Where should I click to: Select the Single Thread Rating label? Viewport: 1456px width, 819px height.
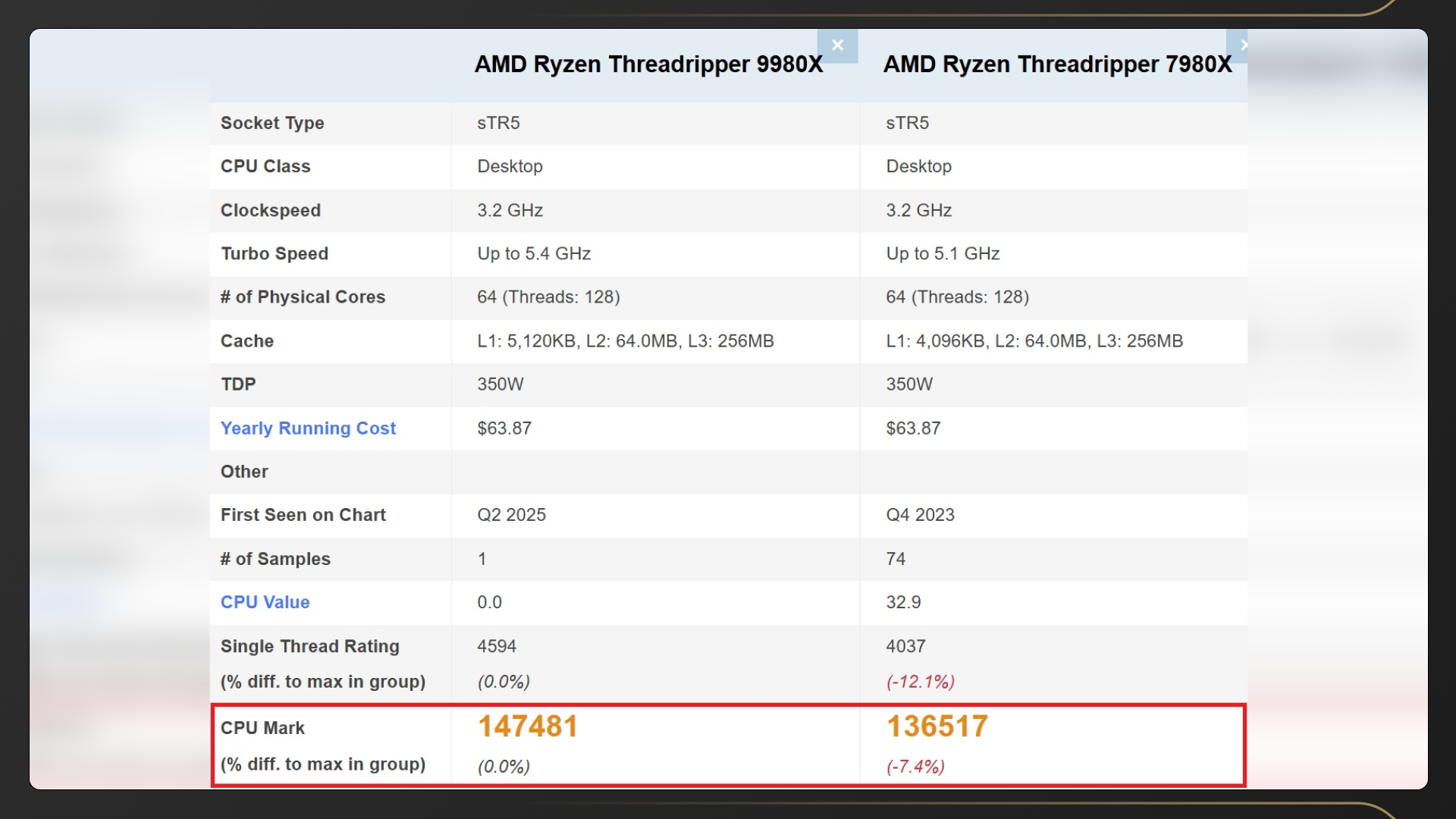pos(309,646)
